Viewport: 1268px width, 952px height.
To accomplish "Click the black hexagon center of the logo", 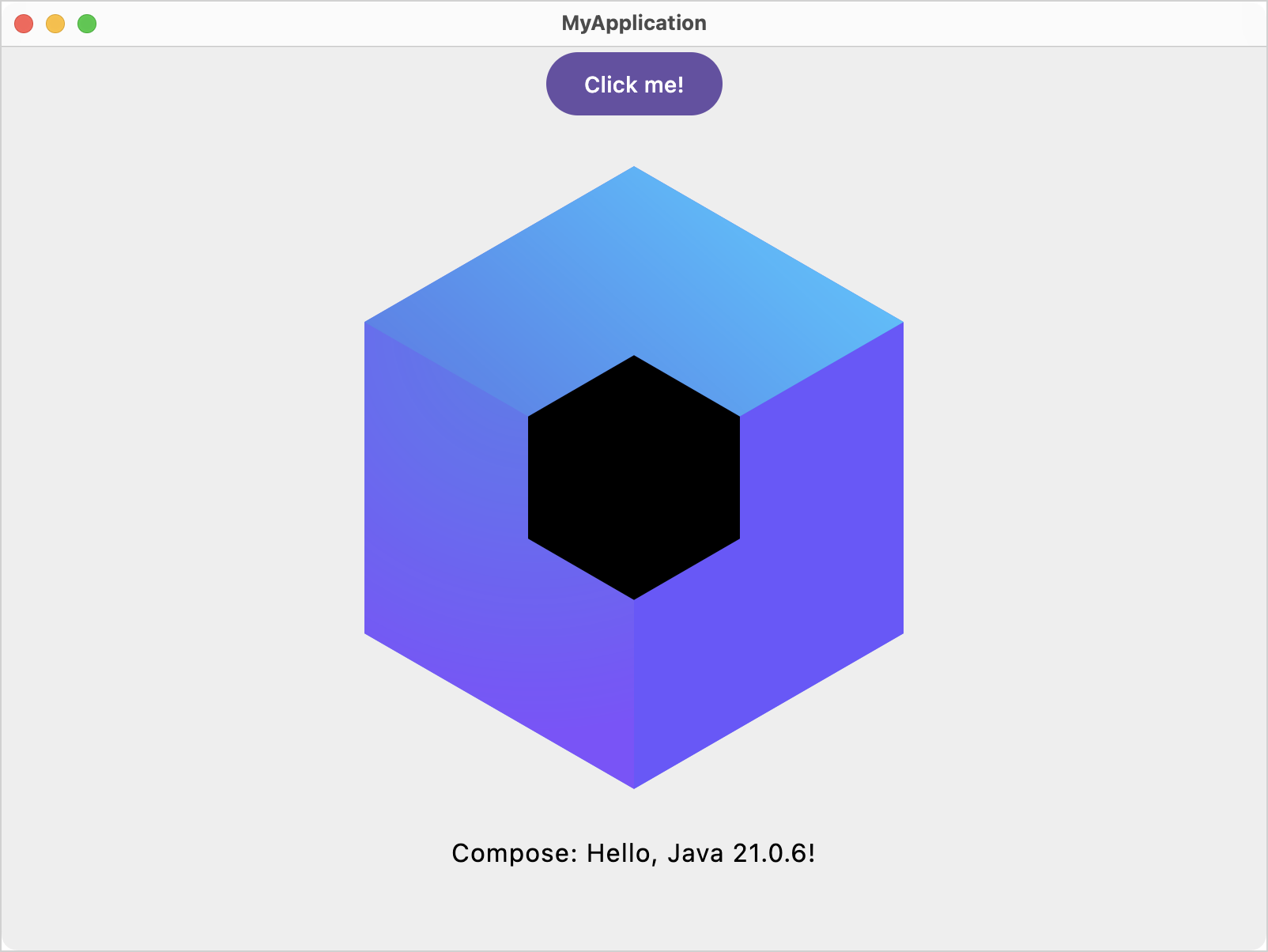I will 633,474.
